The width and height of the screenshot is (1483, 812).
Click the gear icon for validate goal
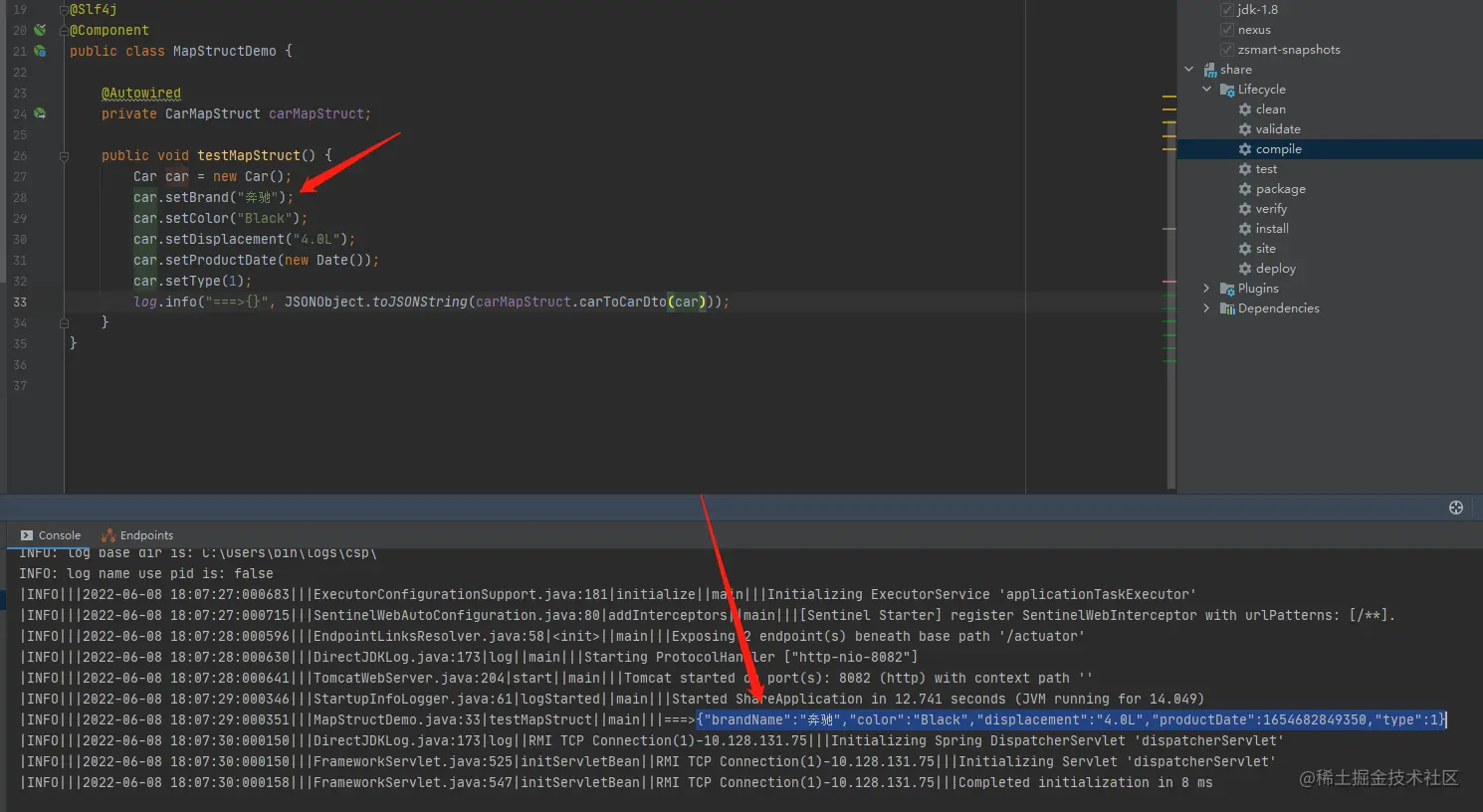point(1245,129)
